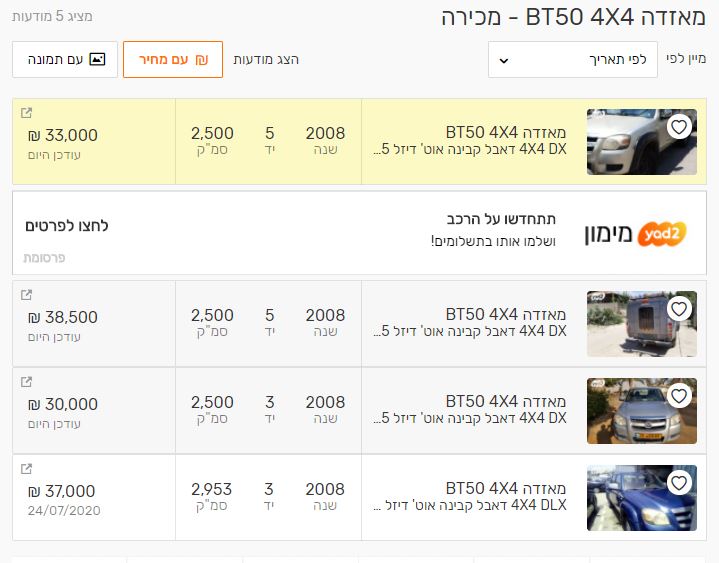Toggle the 'עם תמונה' image filter

[65, 59]
